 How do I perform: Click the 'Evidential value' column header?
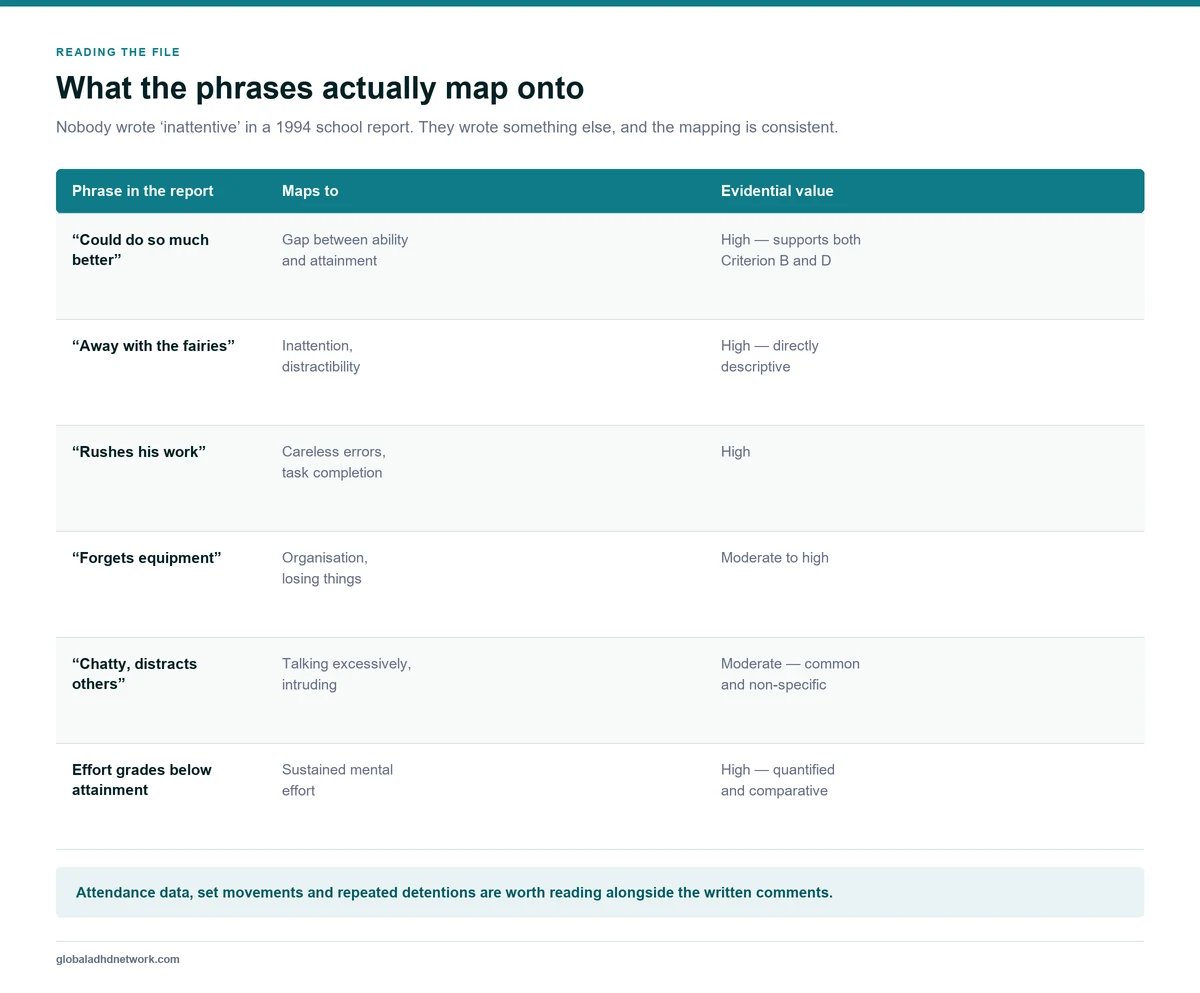pos(777,191)
